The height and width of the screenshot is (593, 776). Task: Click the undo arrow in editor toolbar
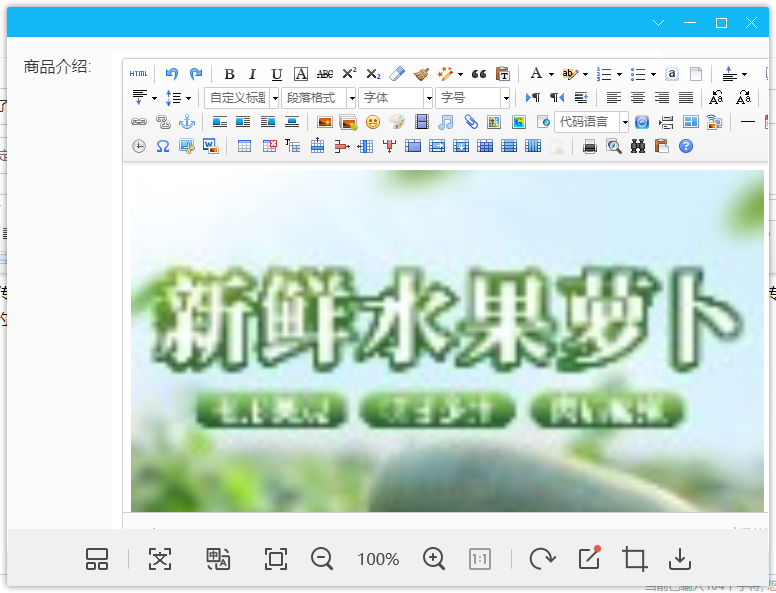point(172,74)
